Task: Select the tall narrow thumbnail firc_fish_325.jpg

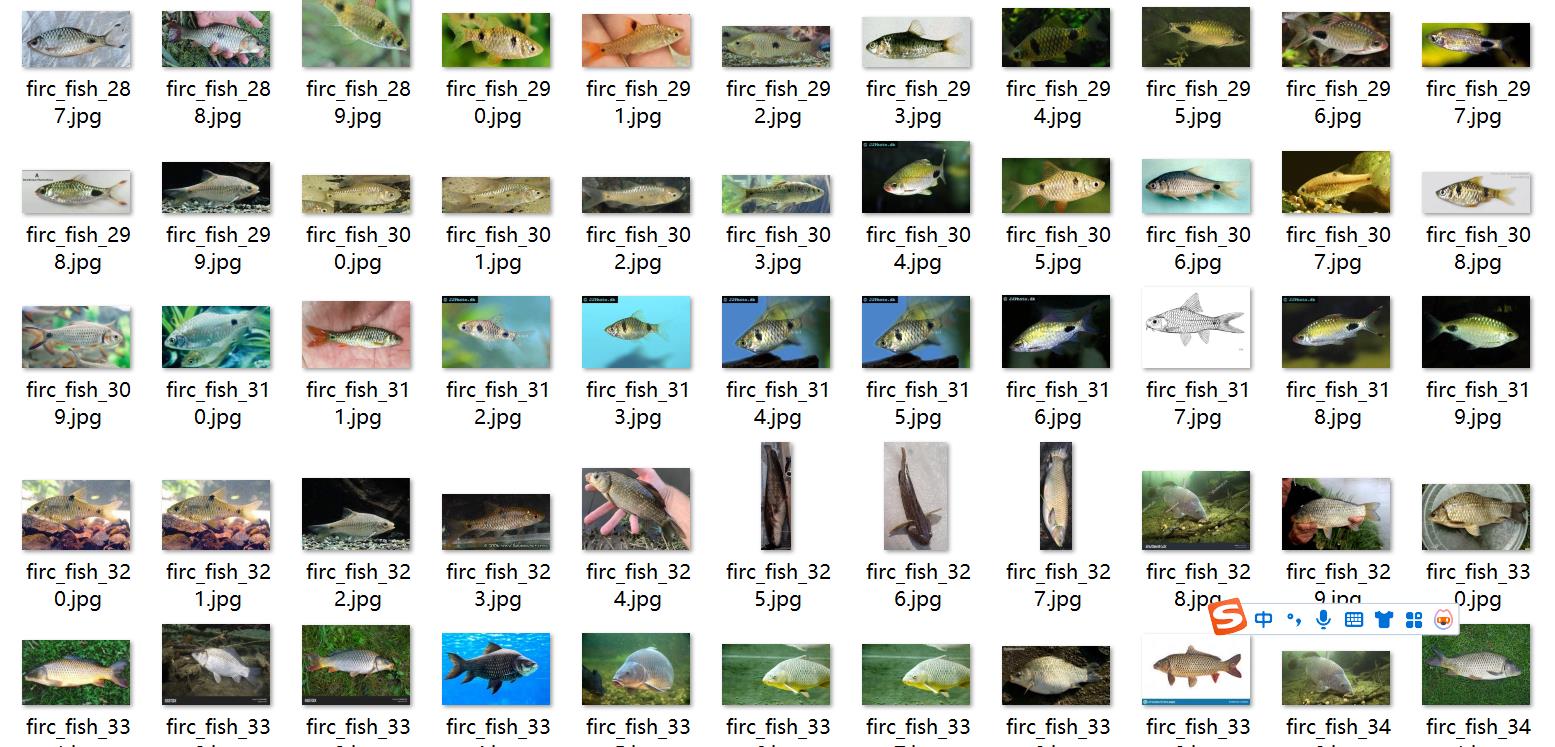Action: click(776, 496)
